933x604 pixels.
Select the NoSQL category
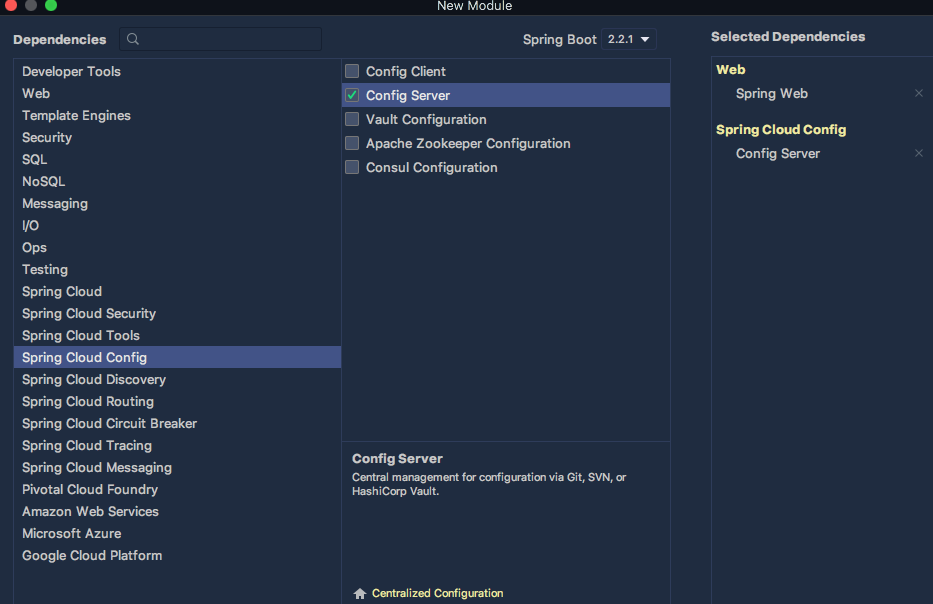(177, 181)
